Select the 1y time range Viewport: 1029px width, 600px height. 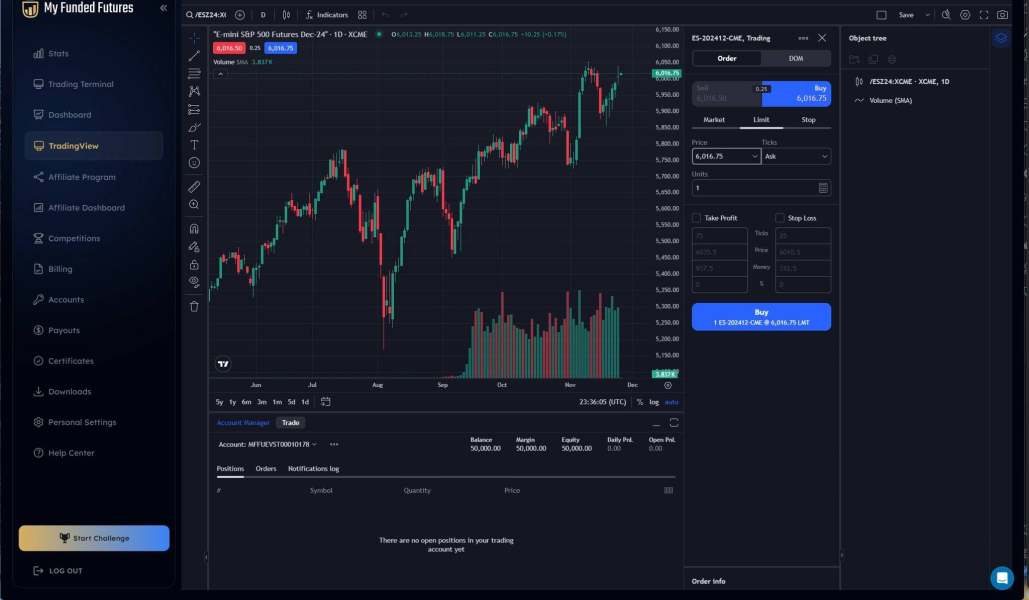(232, 402)
